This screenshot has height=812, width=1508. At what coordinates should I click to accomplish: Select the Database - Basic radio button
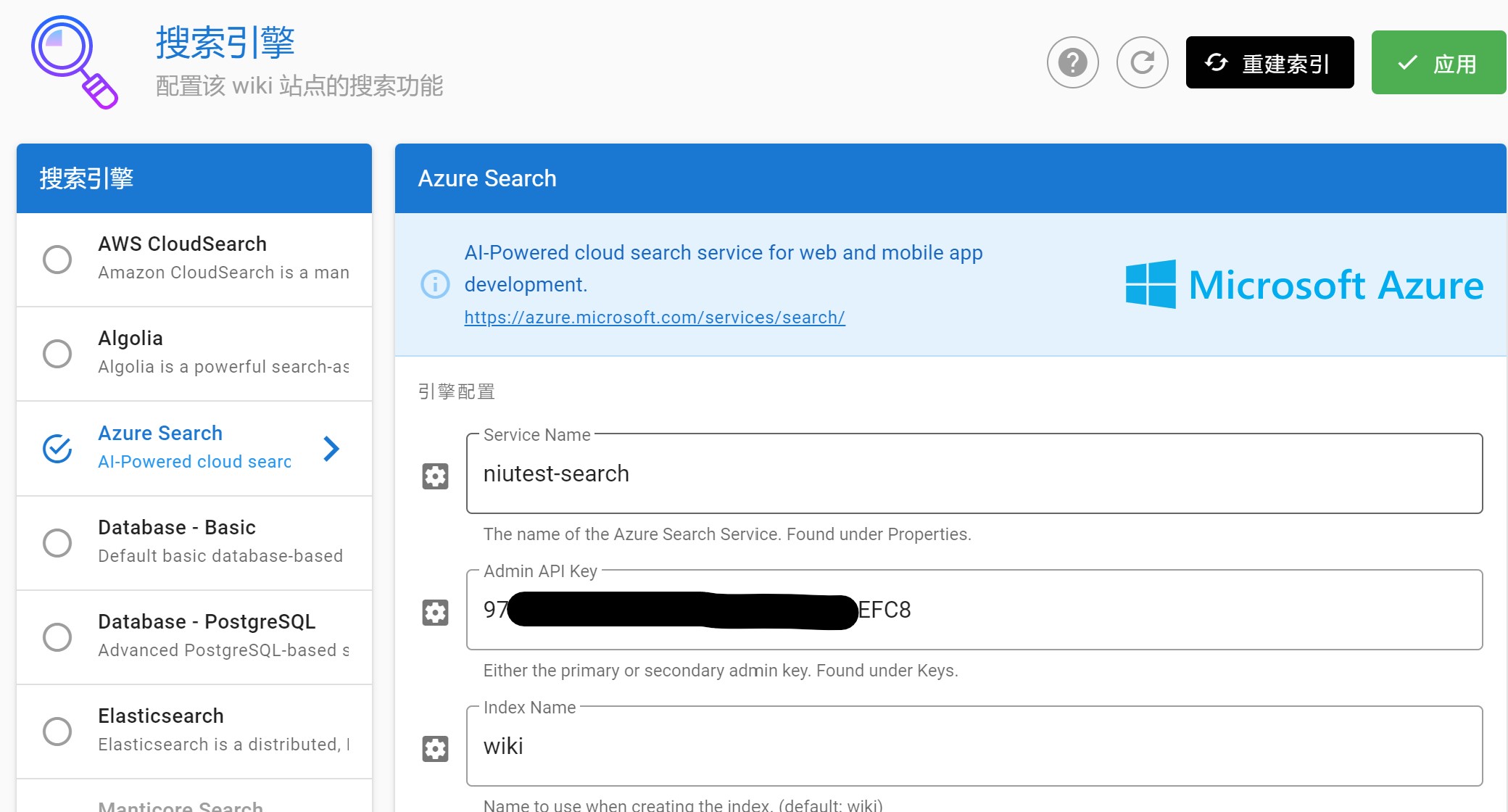pyautogui.click(x=57, y=542)
